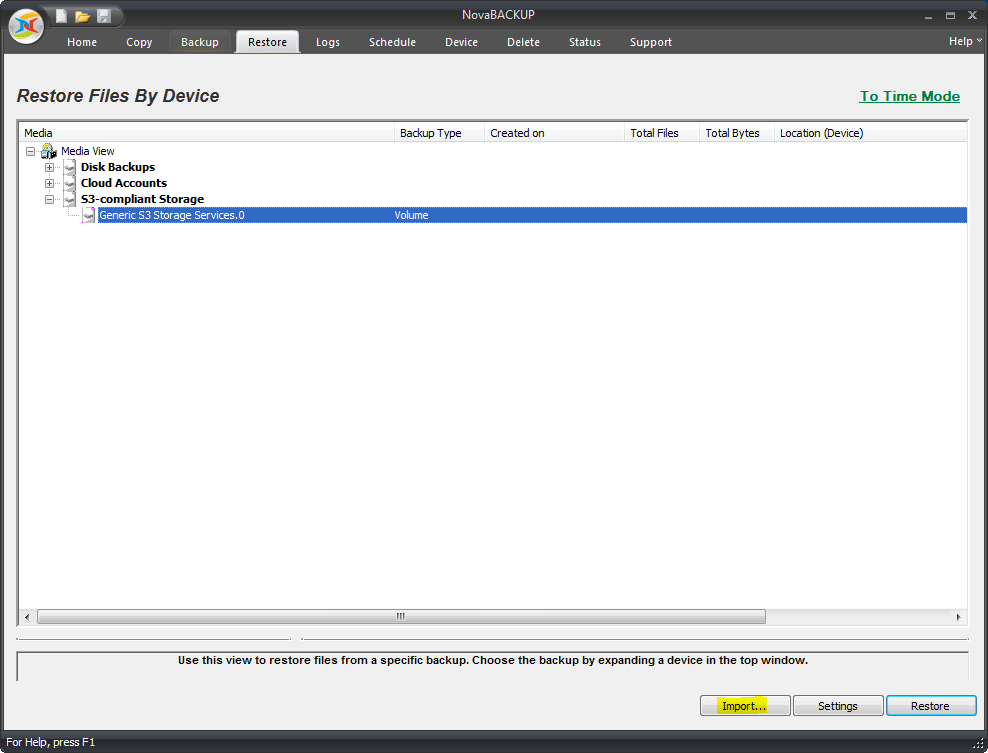Open a job with the folder icon
This screenshot has height=753, width=988.
tap(83, 16)
